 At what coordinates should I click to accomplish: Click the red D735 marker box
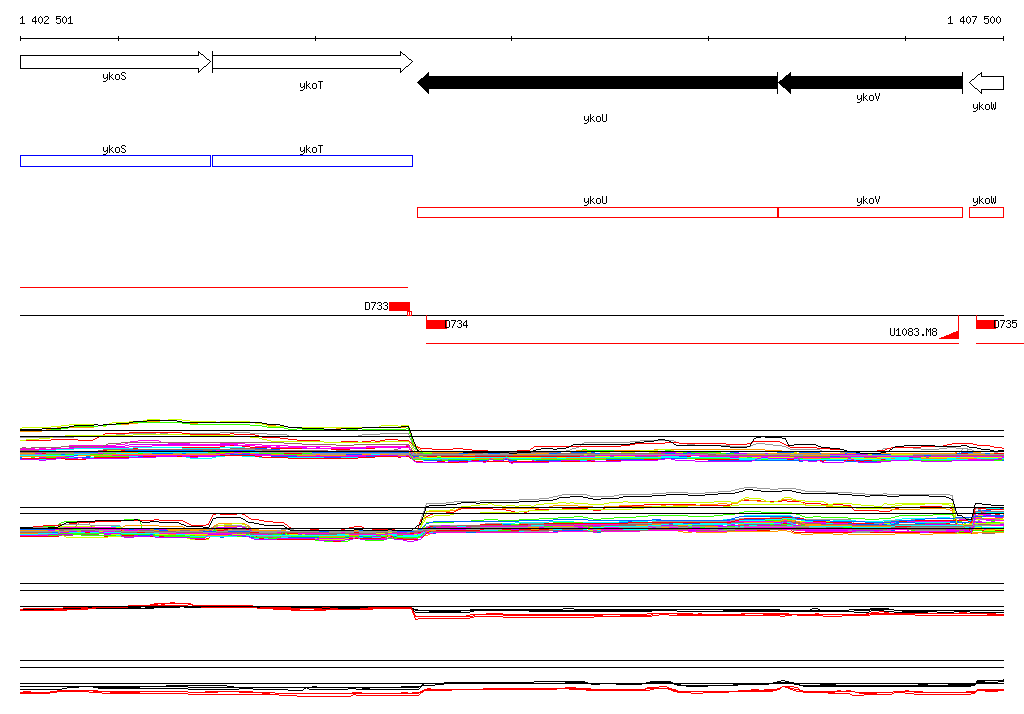[985, 324]
